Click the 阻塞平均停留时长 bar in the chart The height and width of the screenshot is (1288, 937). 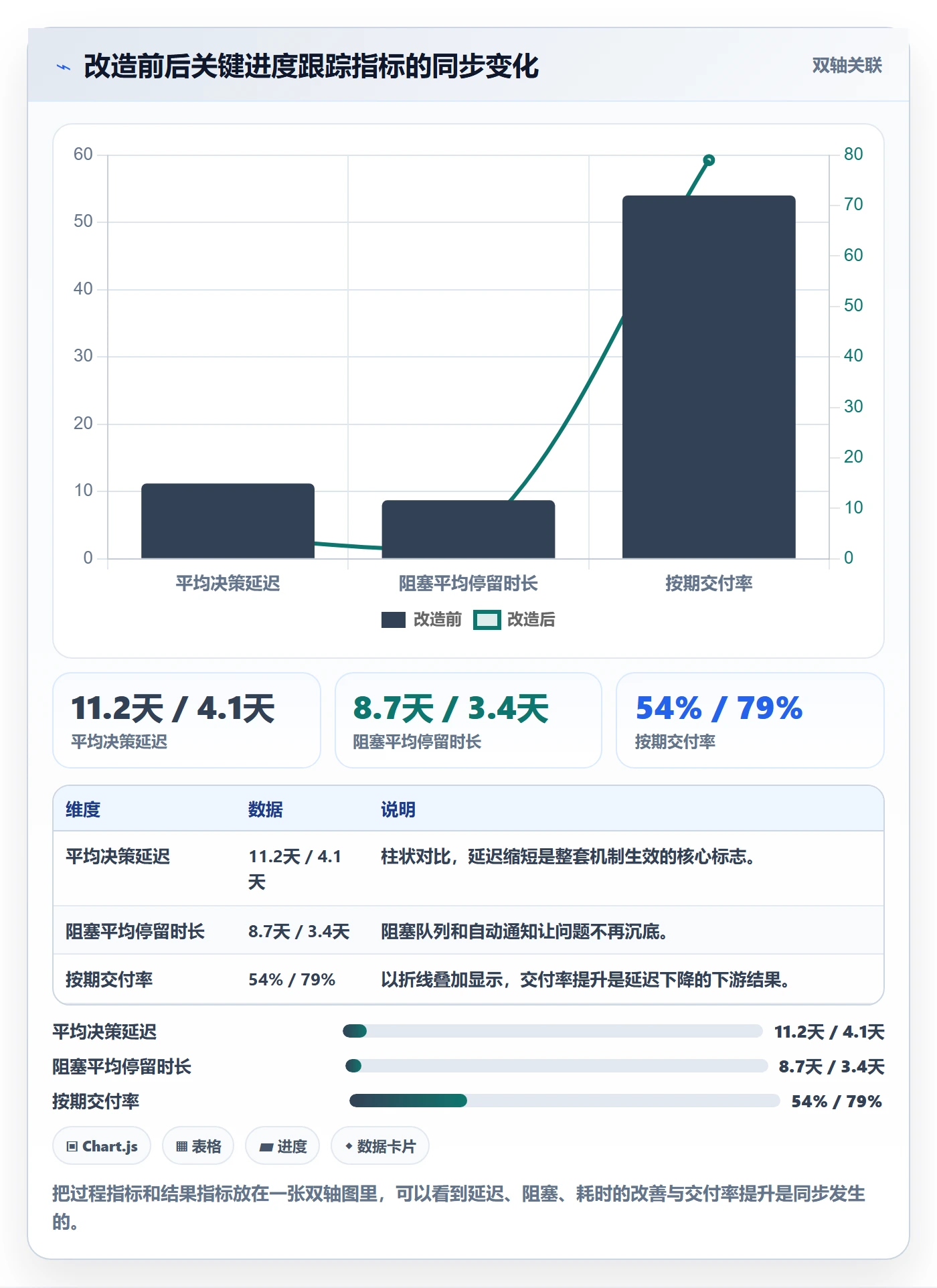468,529
